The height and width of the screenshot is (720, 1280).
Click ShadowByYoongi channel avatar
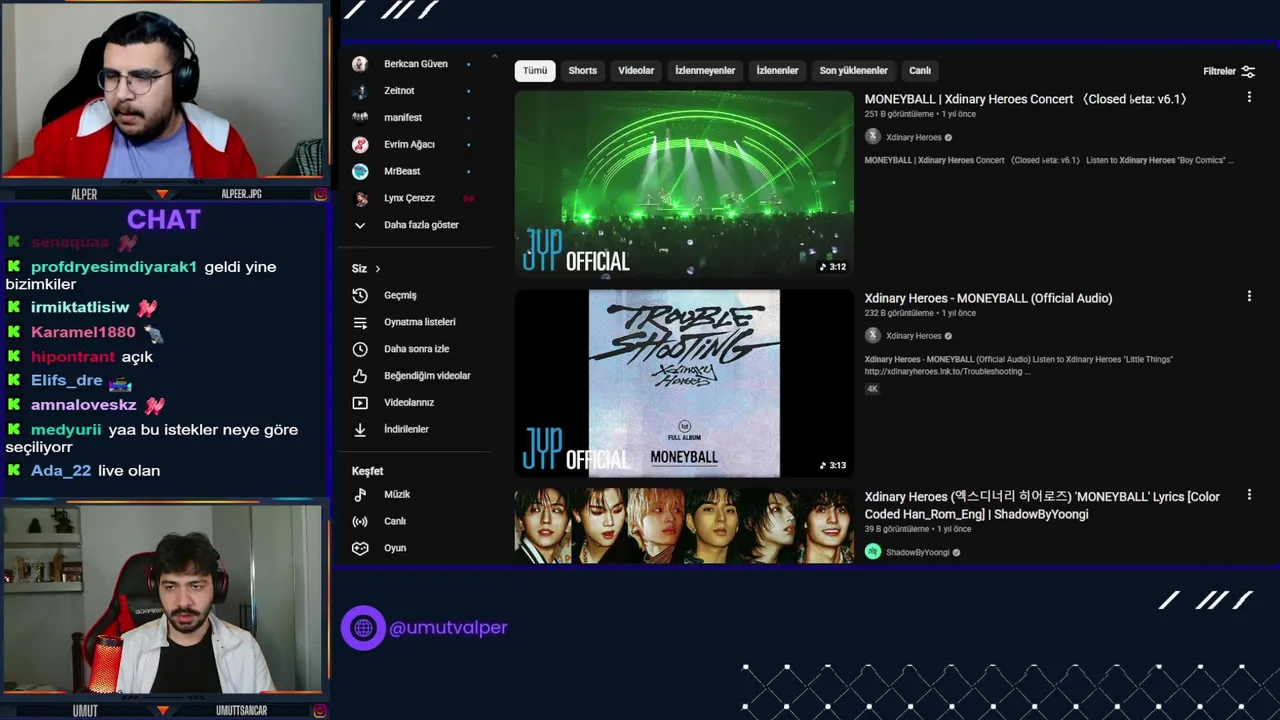pyautogui.click(x=873, y=552)
